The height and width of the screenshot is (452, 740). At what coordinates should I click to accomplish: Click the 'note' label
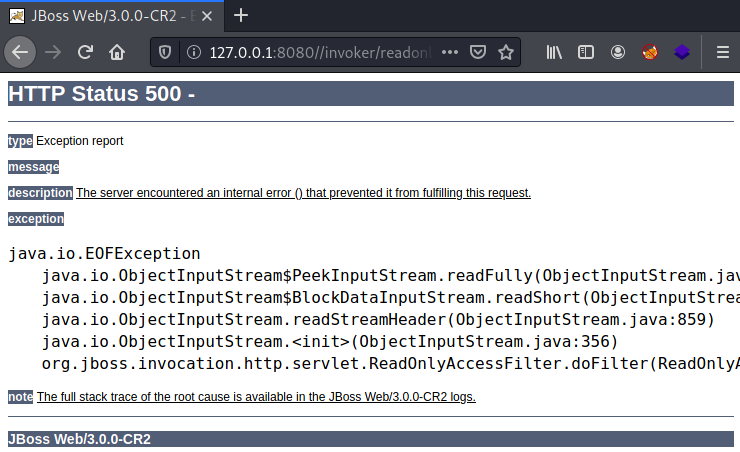pyautogui.click(x=20, y=396)
